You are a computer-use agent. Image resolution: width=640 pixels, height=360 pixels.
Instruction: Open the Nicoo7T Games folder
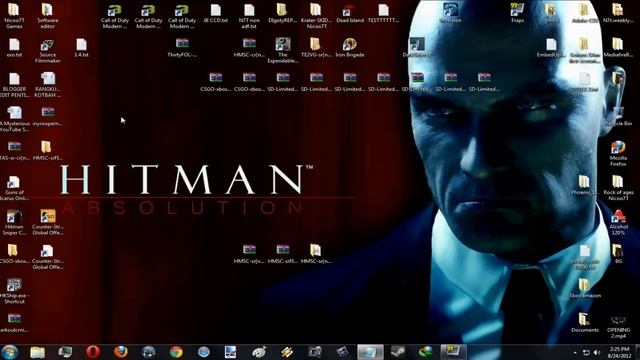[x=14, y=16]
